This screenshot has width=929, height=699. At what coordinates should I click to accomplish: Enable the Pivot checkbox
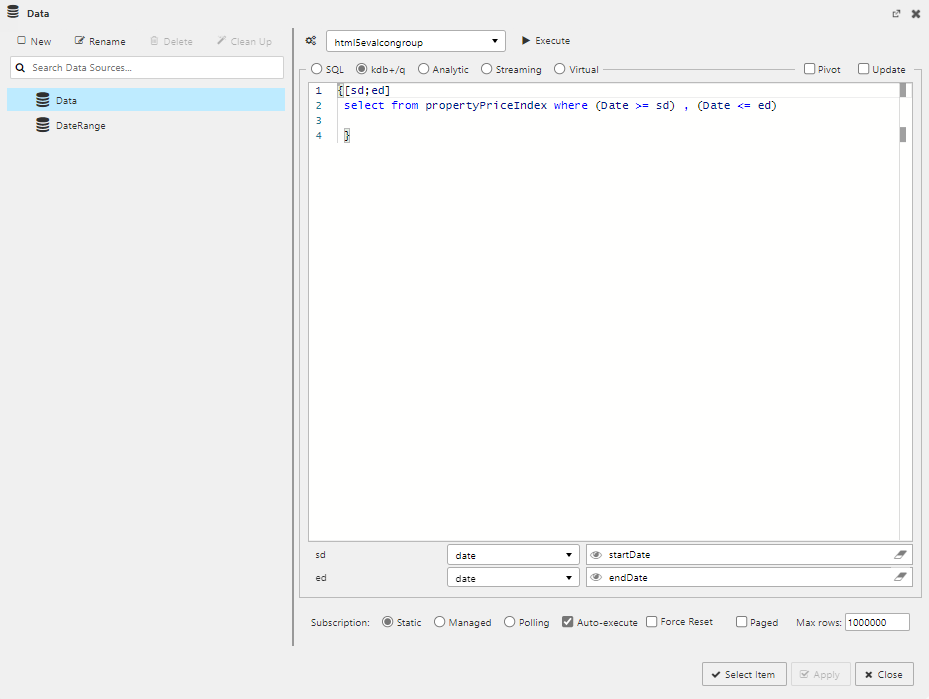coord(809,69)
